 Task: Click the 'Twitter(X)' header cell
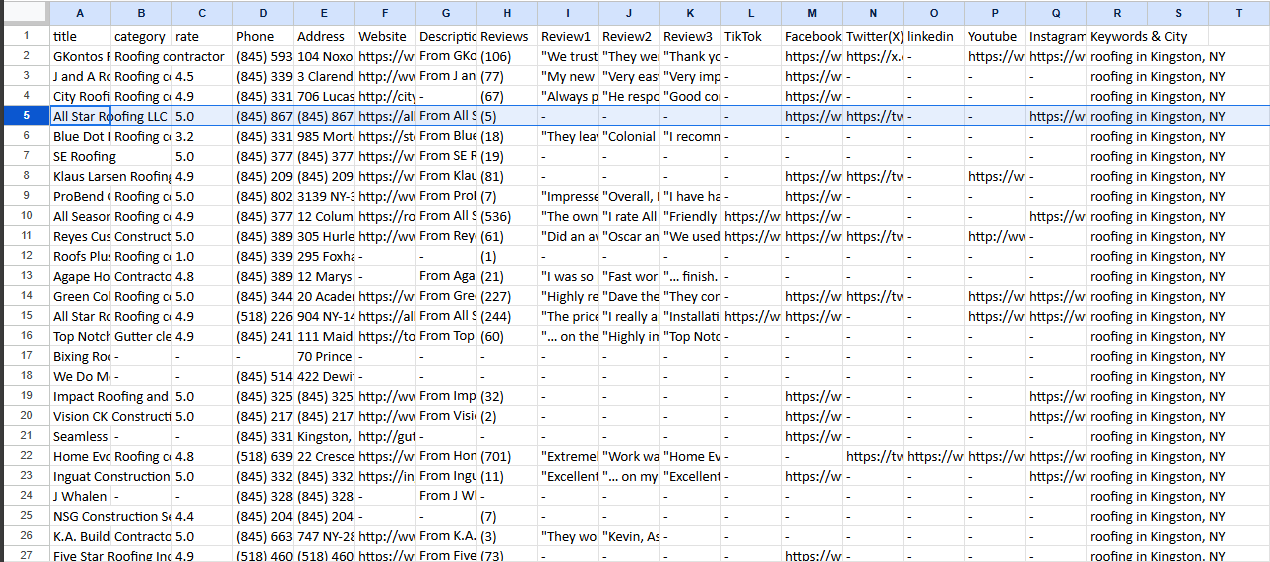tap(873, 36)
